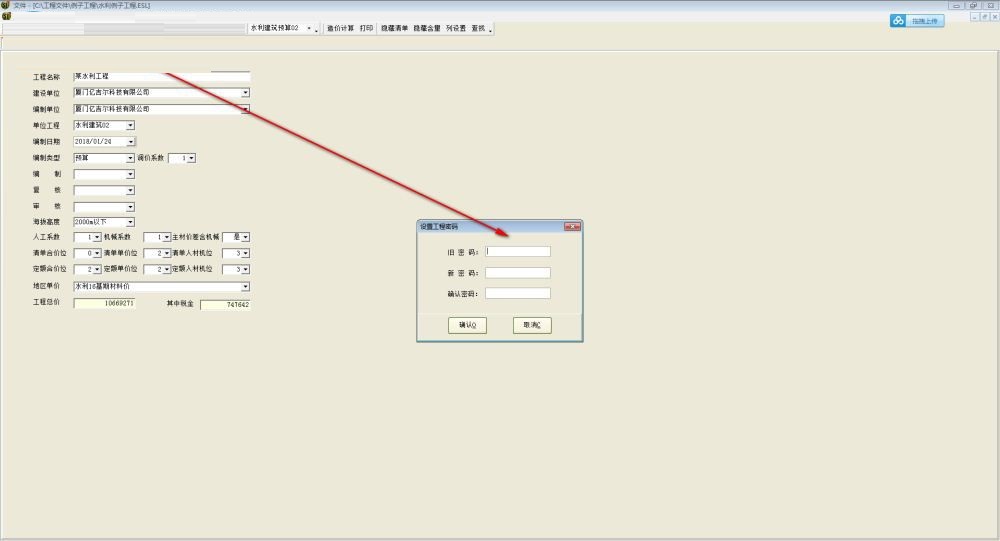Click 确认 button in password dialog

(467, 325)
